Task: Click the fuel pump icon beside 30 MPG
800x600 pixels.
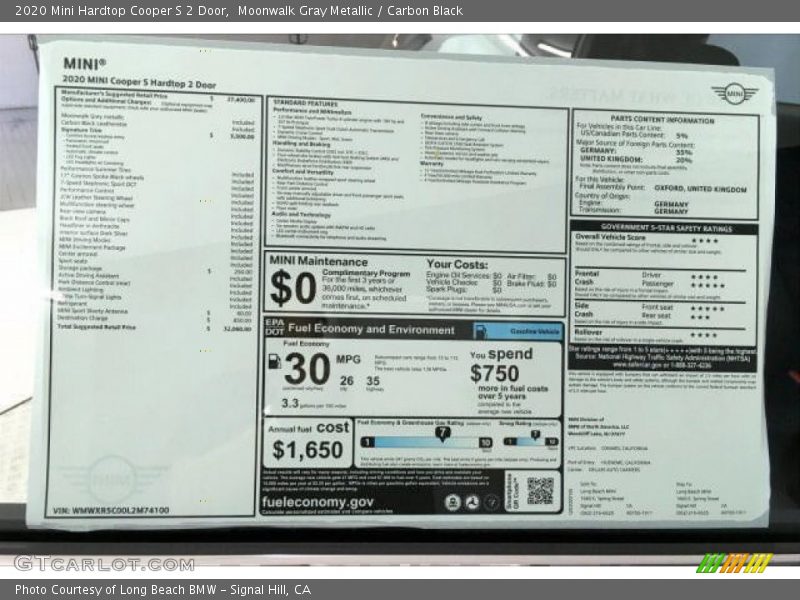Action: [274, 361]
